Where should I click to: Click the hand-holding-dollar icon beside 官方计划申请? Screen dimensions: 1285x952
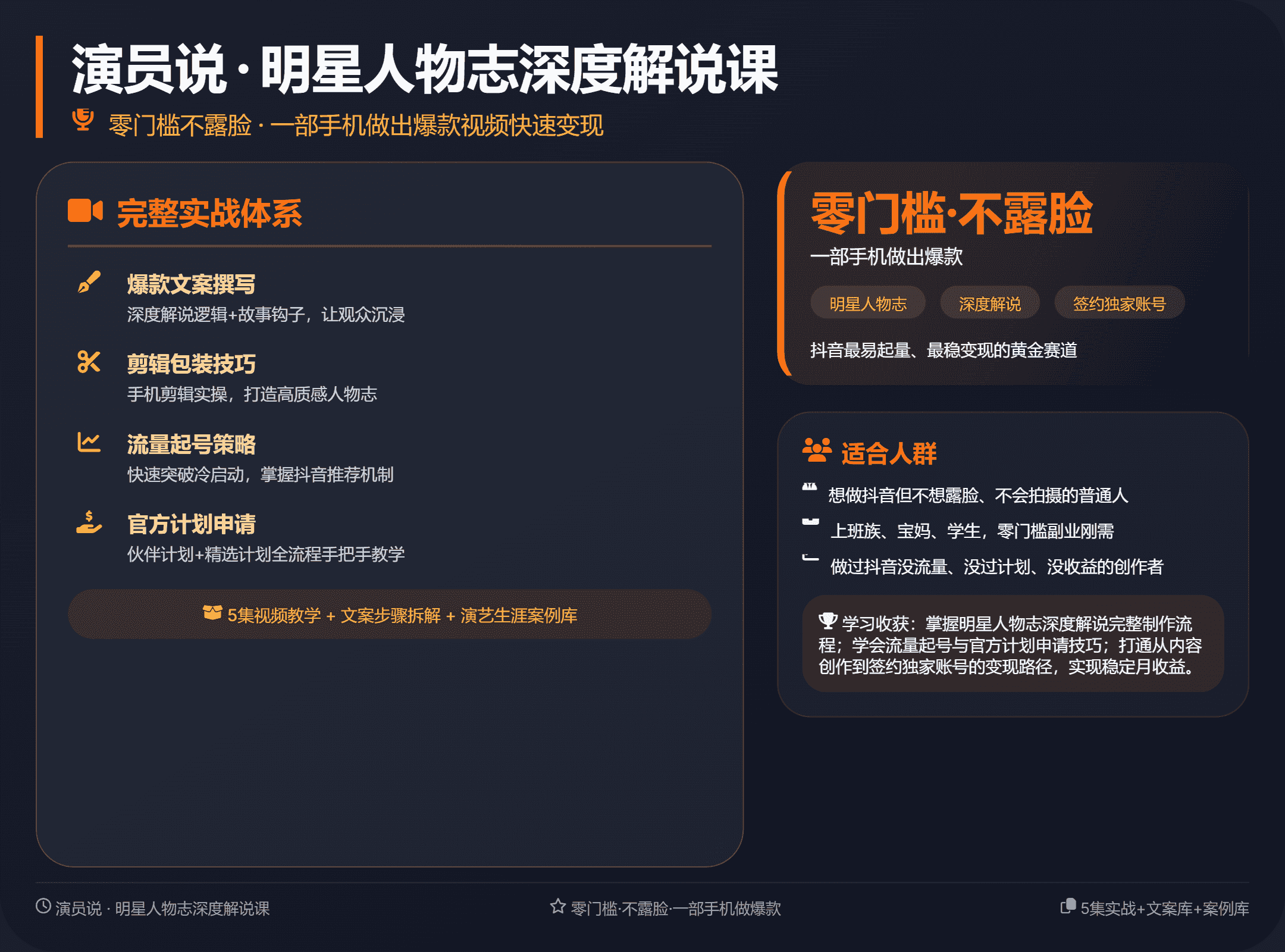tap(89, 522)
